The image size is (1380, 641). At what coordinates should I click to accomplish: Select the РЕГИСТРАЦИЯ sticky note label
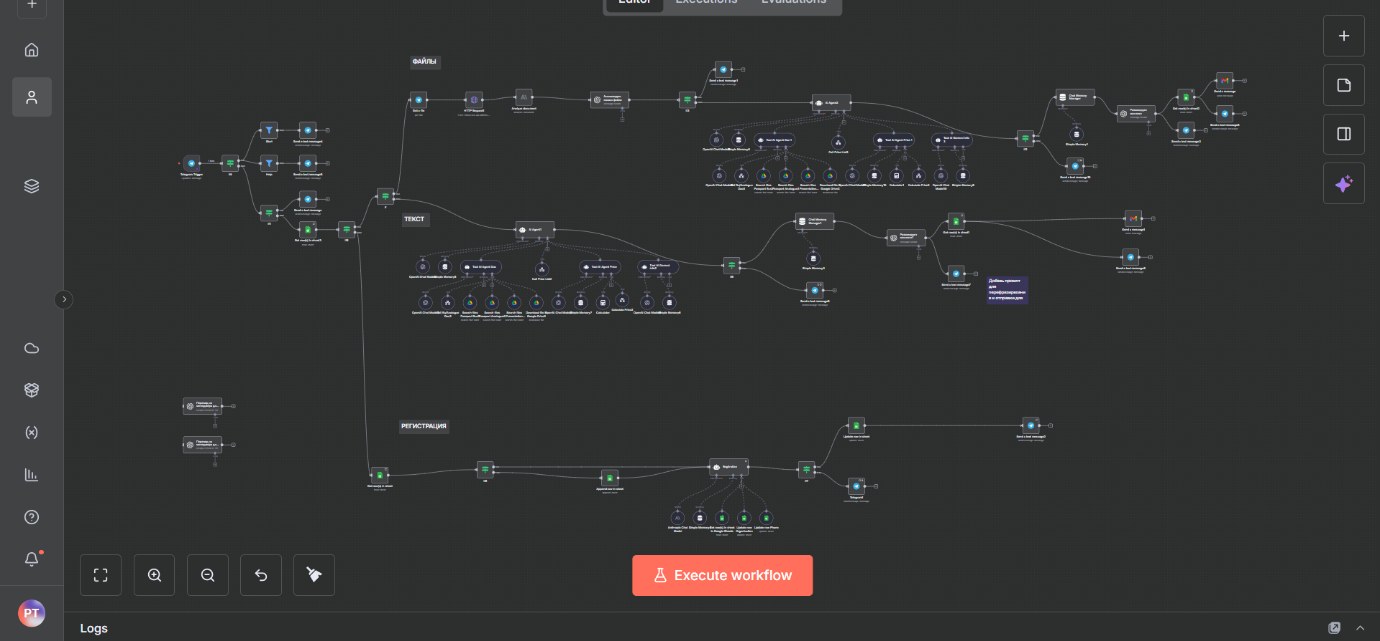424,426
